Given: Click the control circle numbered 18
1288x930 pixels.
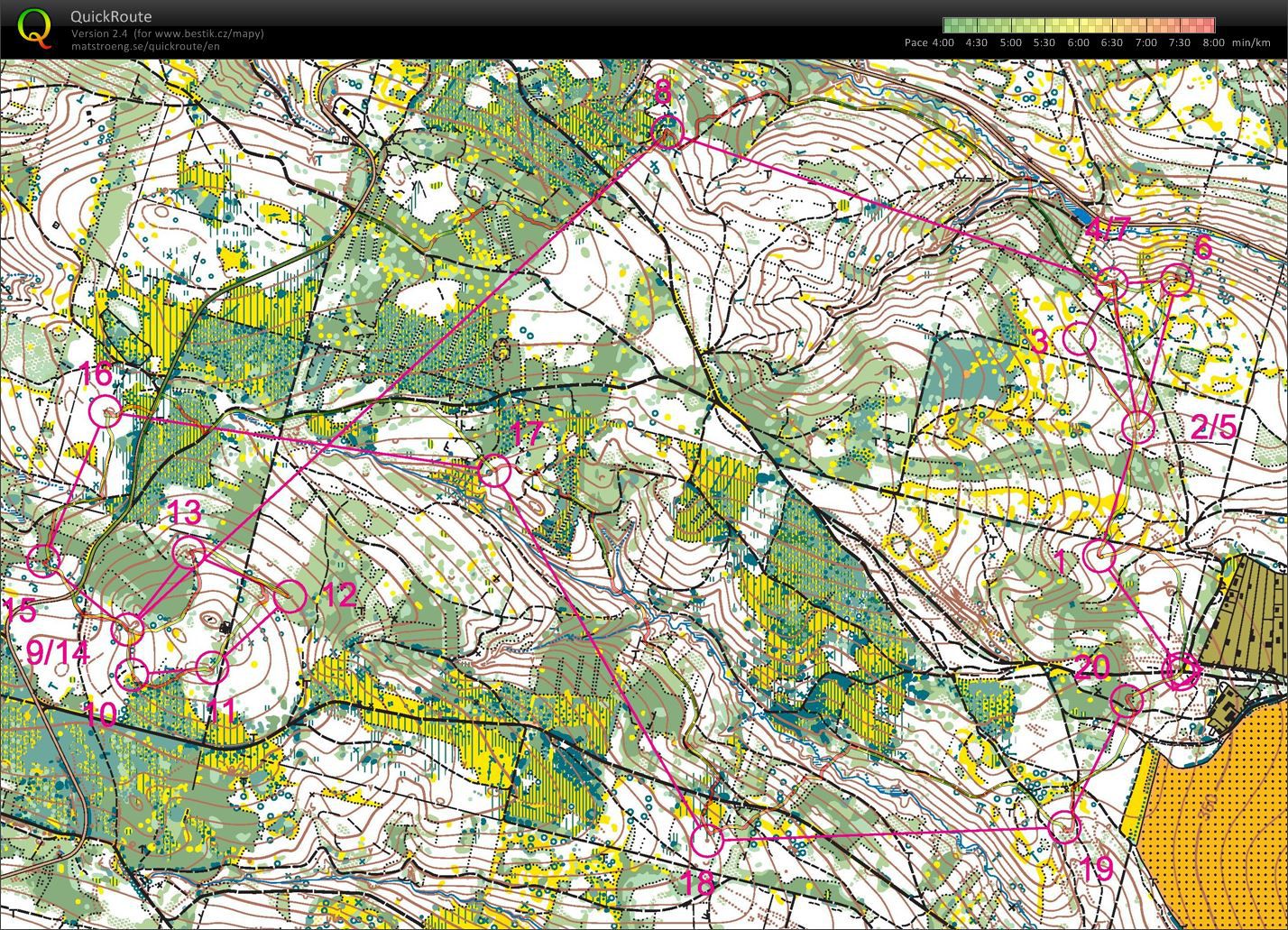Looking at the screenshot, I should coord(707,840).
